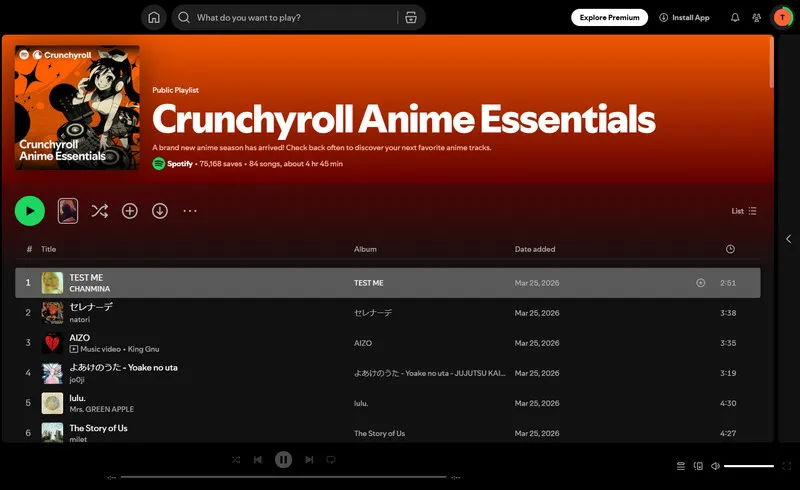The height and width of the screenshot is (490, 800).
Task: Click the search magnifier icon
Action: [184, 18]
